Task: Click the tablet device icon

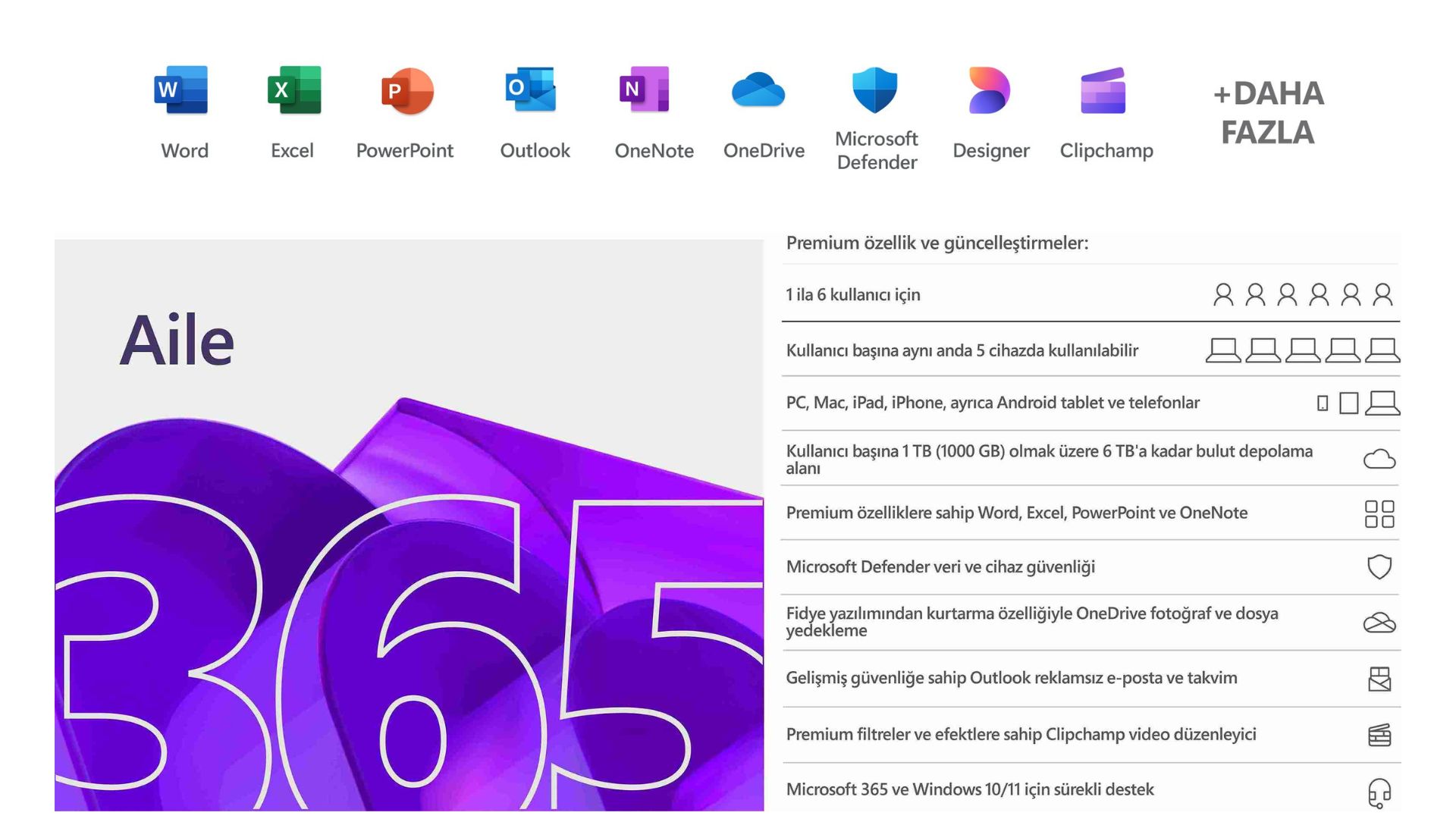Action: coord(1349,403)
